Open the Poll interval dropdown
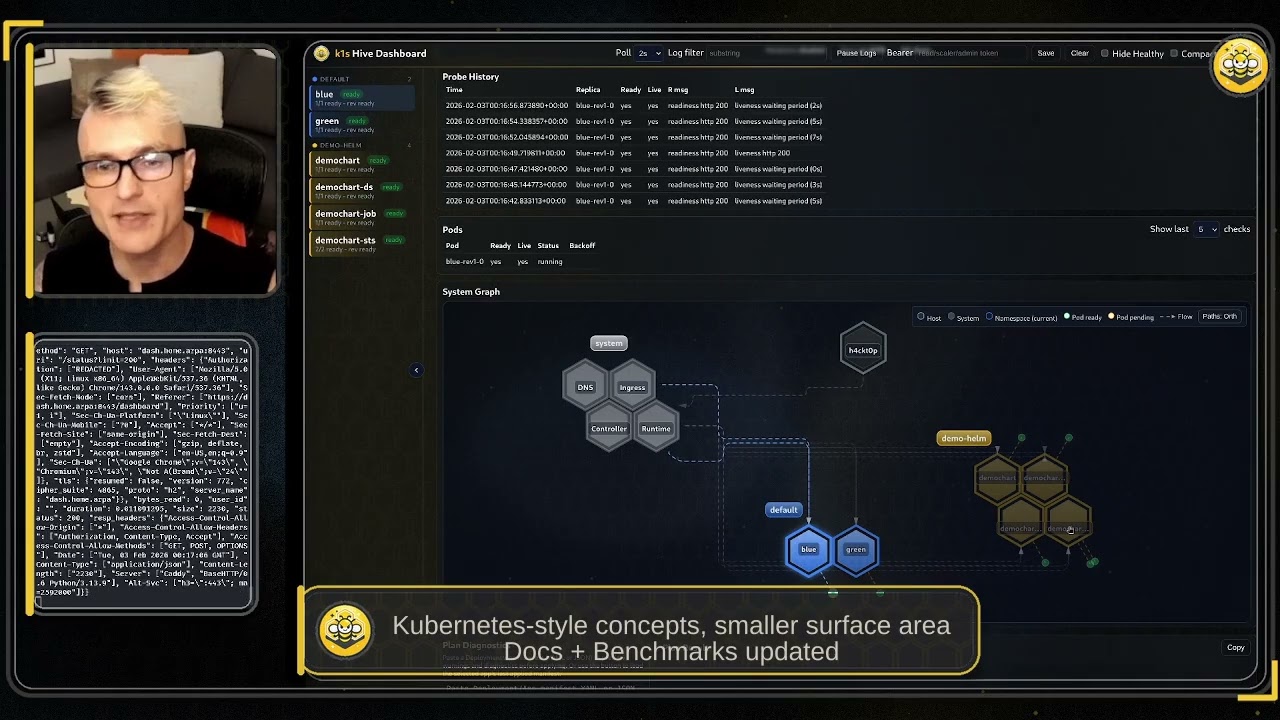This screenshot has width=1280, height=720. [x=650, y=53]
